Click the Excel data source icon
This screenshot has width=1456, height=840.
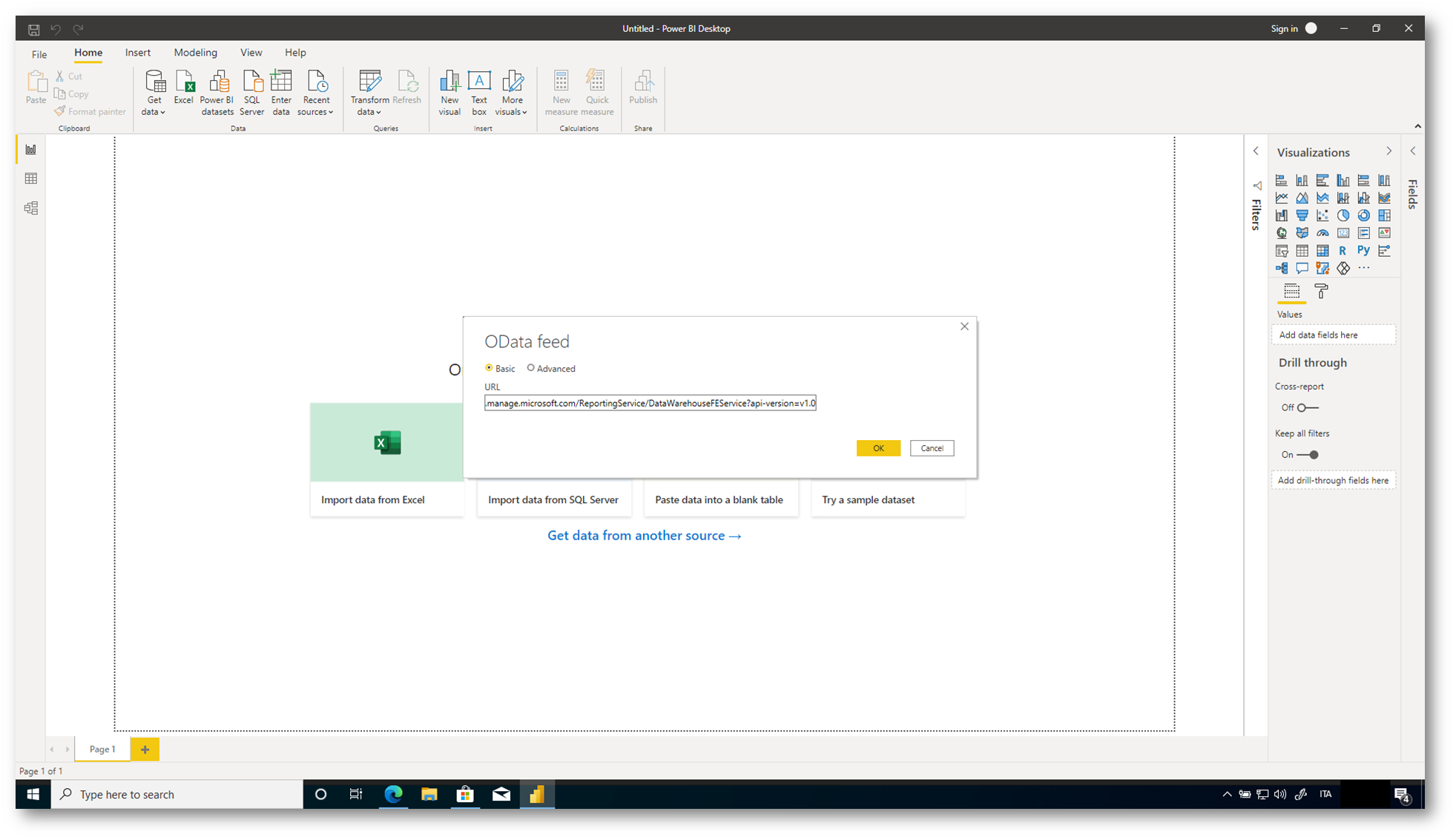[x=183, y=88]
